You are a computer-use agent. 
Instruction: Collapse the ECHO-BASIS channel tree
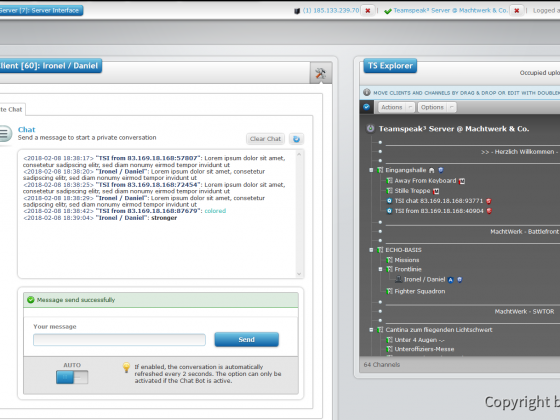[x=371, y=250]
